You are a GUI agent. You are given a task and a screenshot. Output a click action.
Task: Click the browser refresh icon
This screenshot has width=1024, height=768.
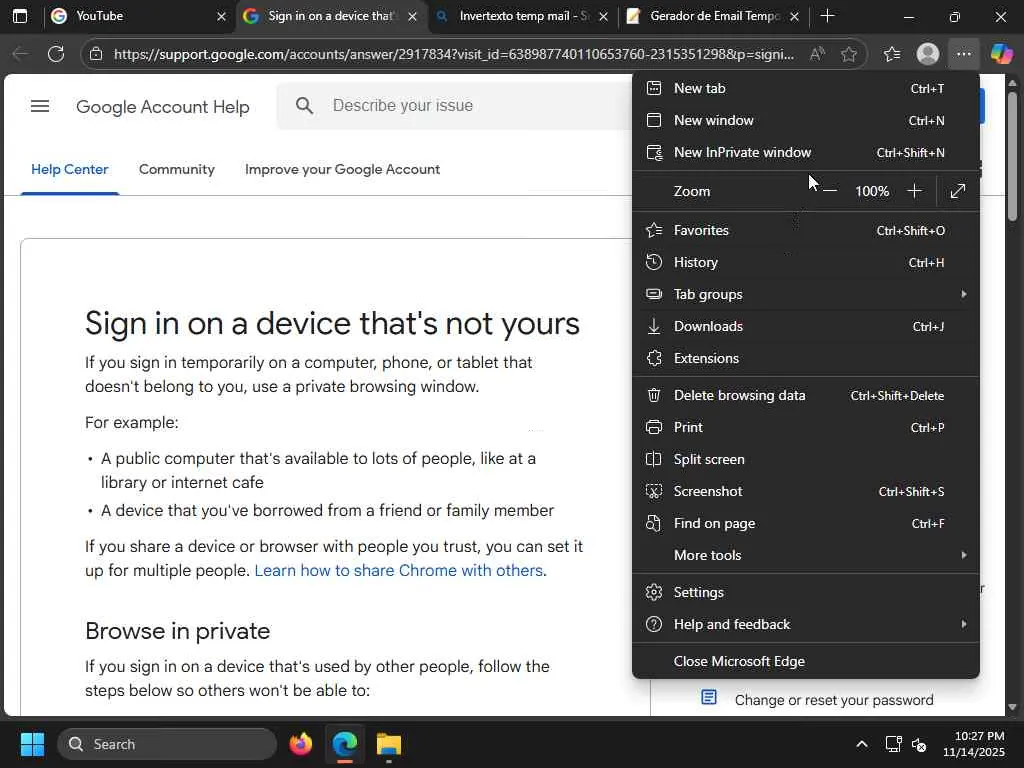tap(56, 54)
